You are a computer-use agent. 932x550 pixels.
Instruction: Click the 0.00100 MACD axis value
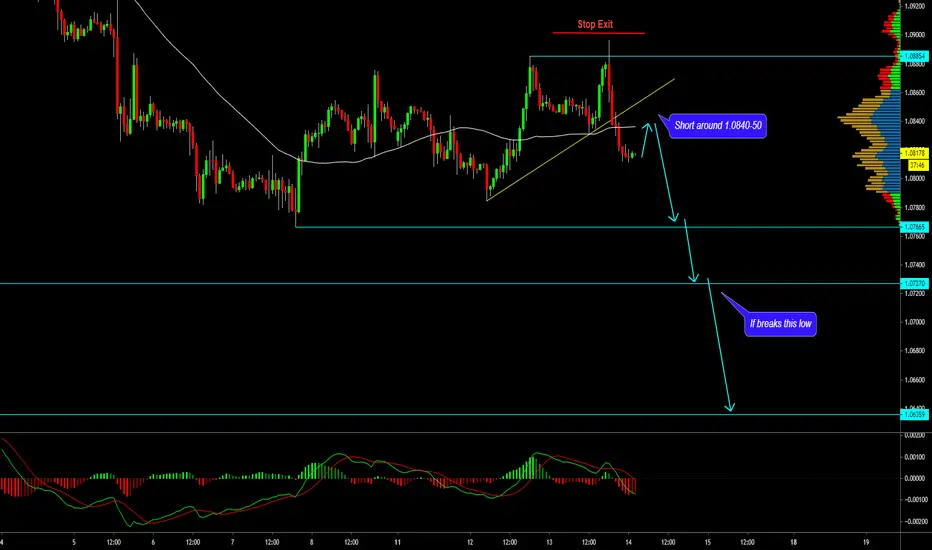click(915, 457)
